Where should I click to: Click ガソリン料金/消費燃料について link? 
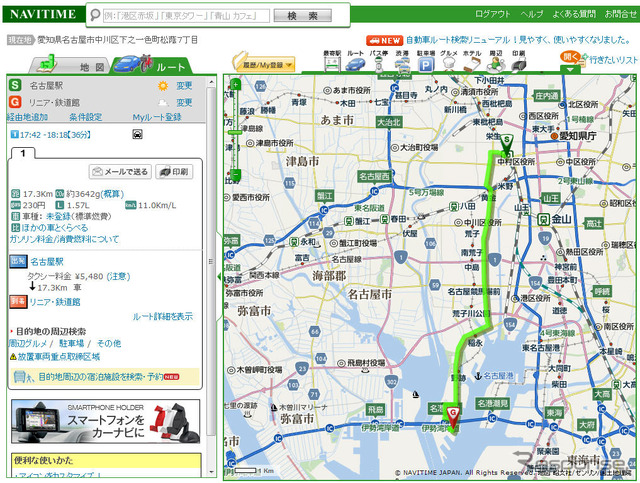(64, 239)
